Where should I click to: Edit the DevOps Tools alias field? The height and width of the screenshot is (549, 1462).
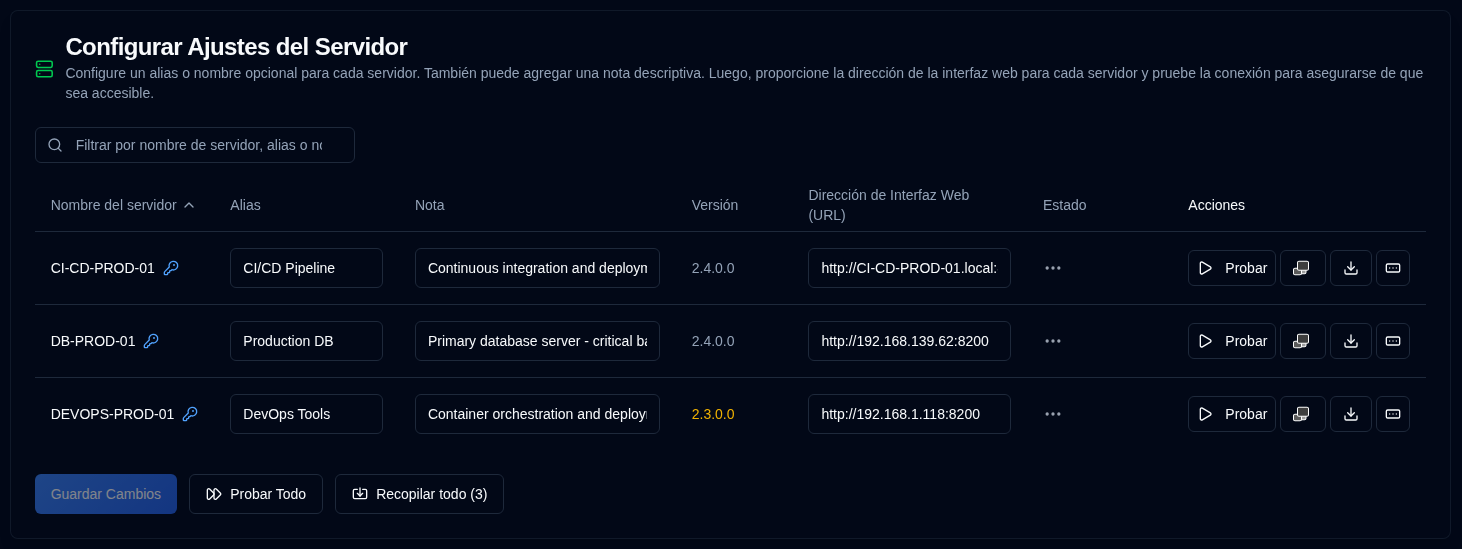[306, 414]
